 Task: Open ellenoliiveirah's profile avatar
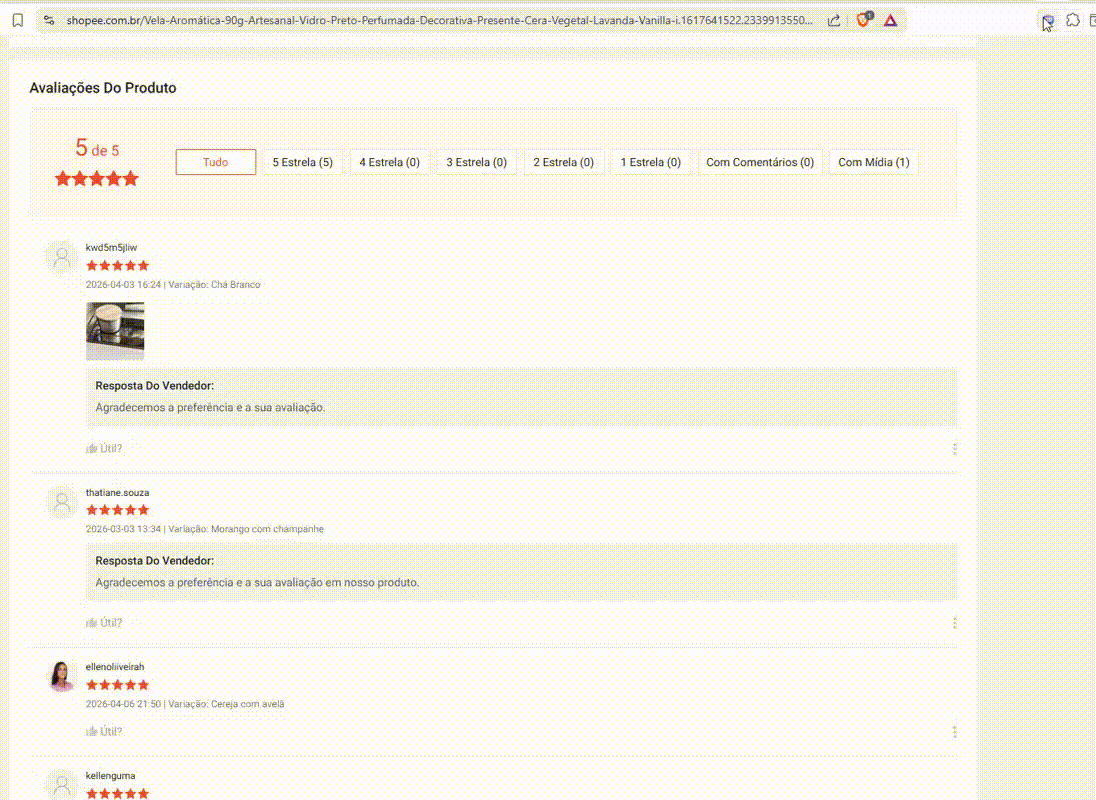(62, 676)
